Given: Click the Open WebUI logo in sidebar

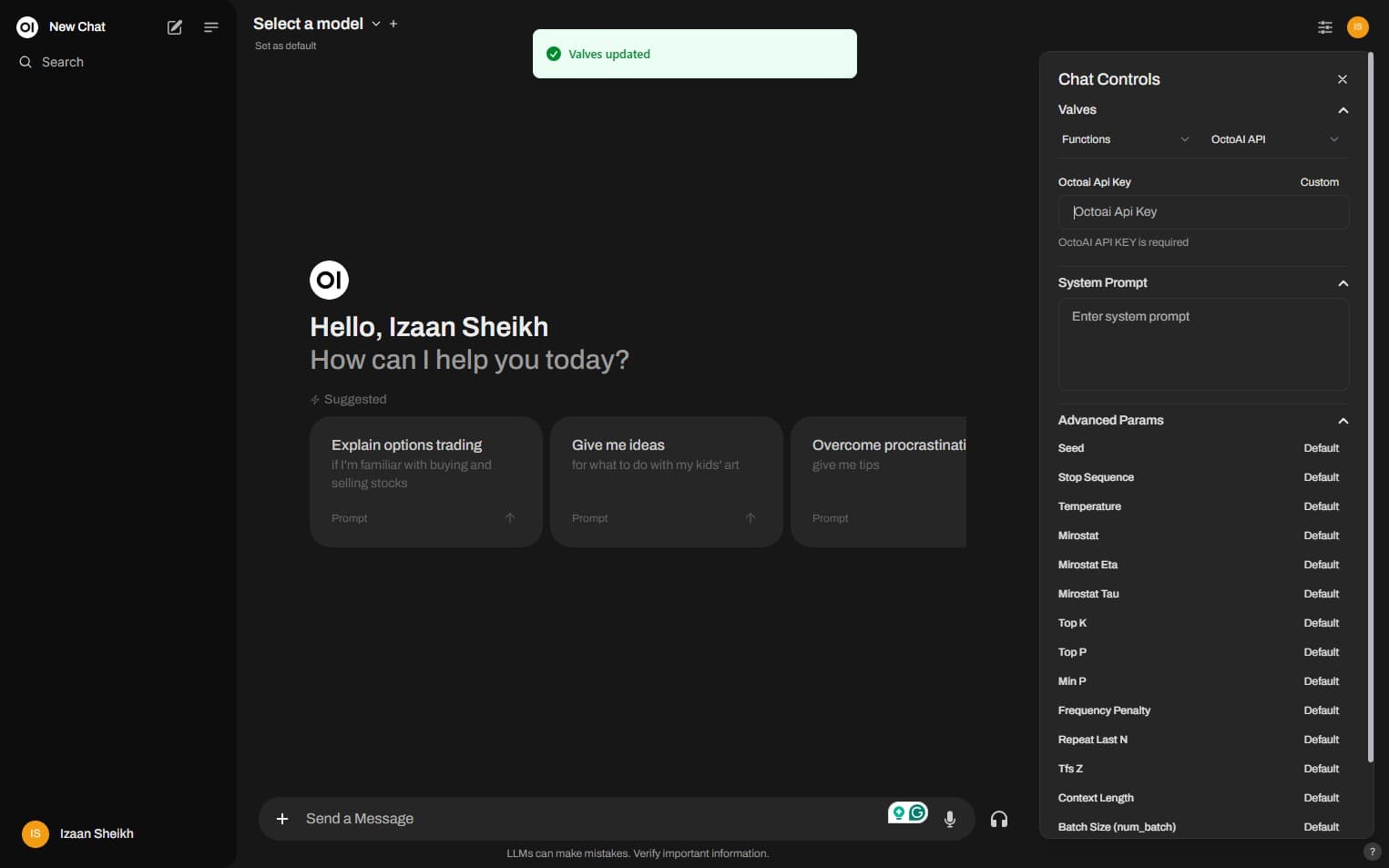Looking at the screenshot, I should pyautogui.click(x=27, y=27).
